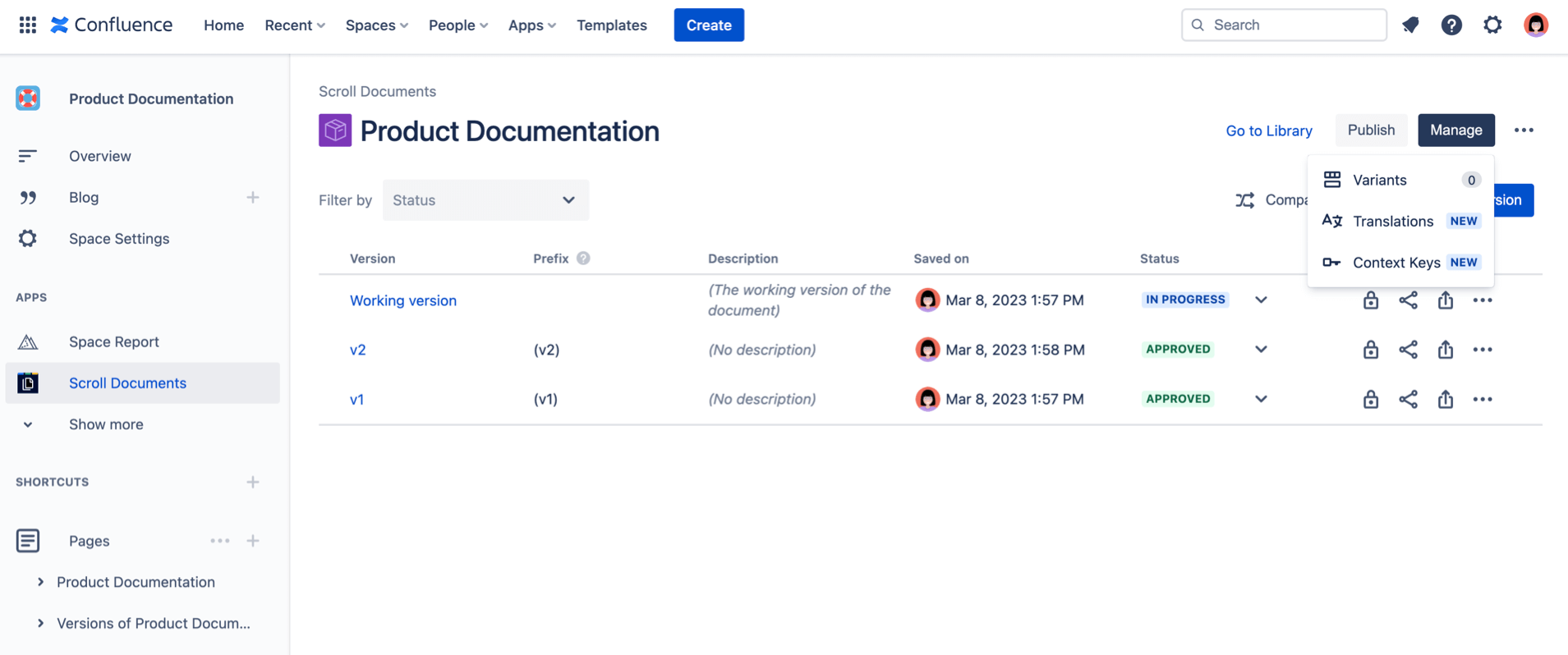
Task: Open the Status filter dropdown
Action: point(485,200)
